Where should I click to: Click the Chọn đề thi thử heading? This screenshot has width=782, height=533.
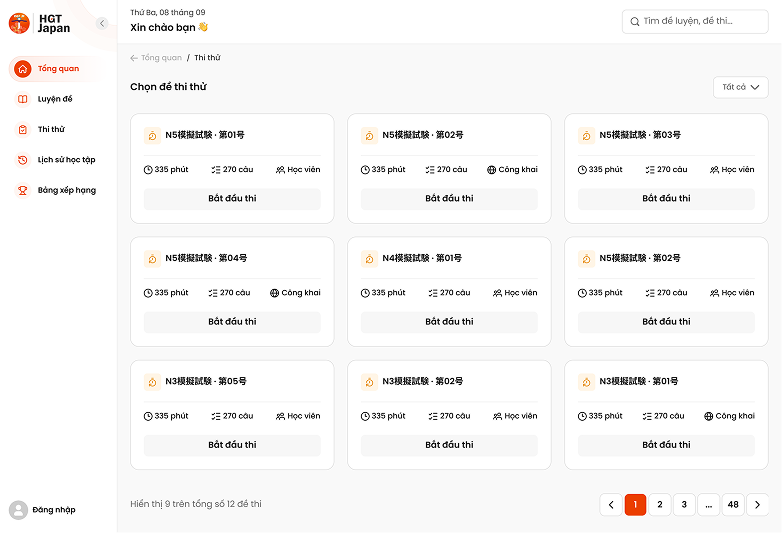pos(169,87)
